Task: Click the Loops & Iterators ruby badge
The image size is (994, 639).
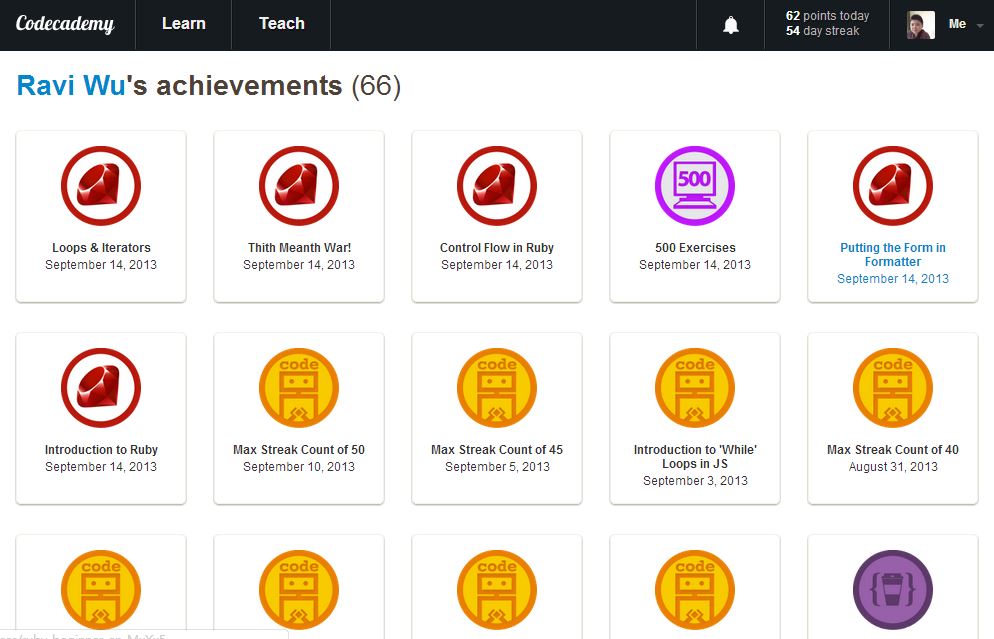Action: [x=101, y=187]
